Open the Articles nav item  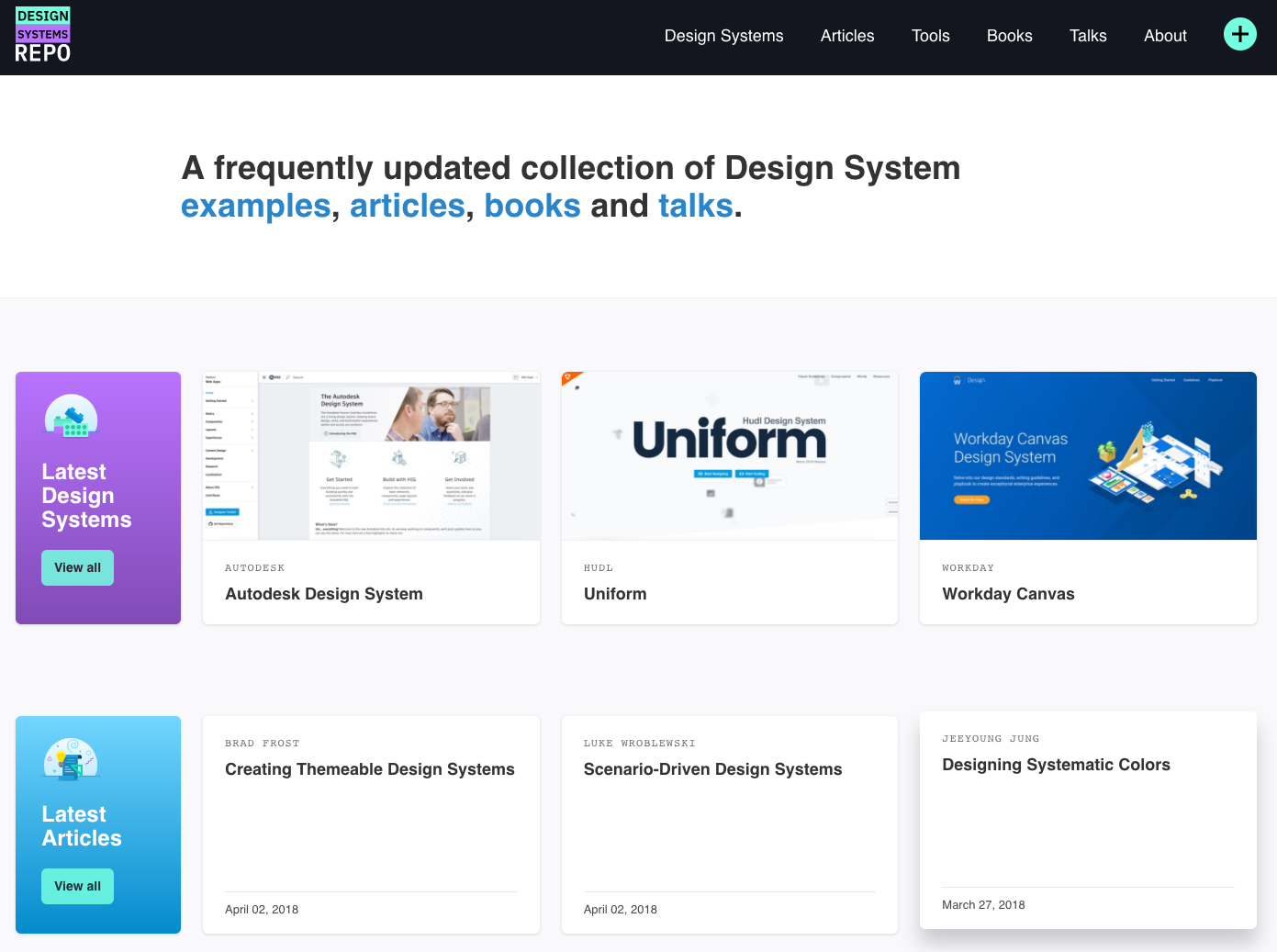(x=847, y=36)
